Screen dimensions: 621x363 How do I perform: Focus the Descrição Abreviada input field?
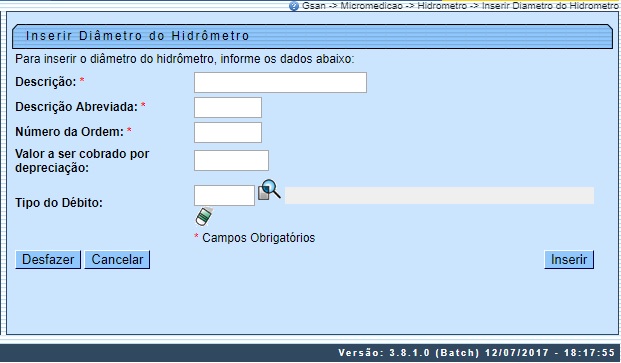pos(228,107)
